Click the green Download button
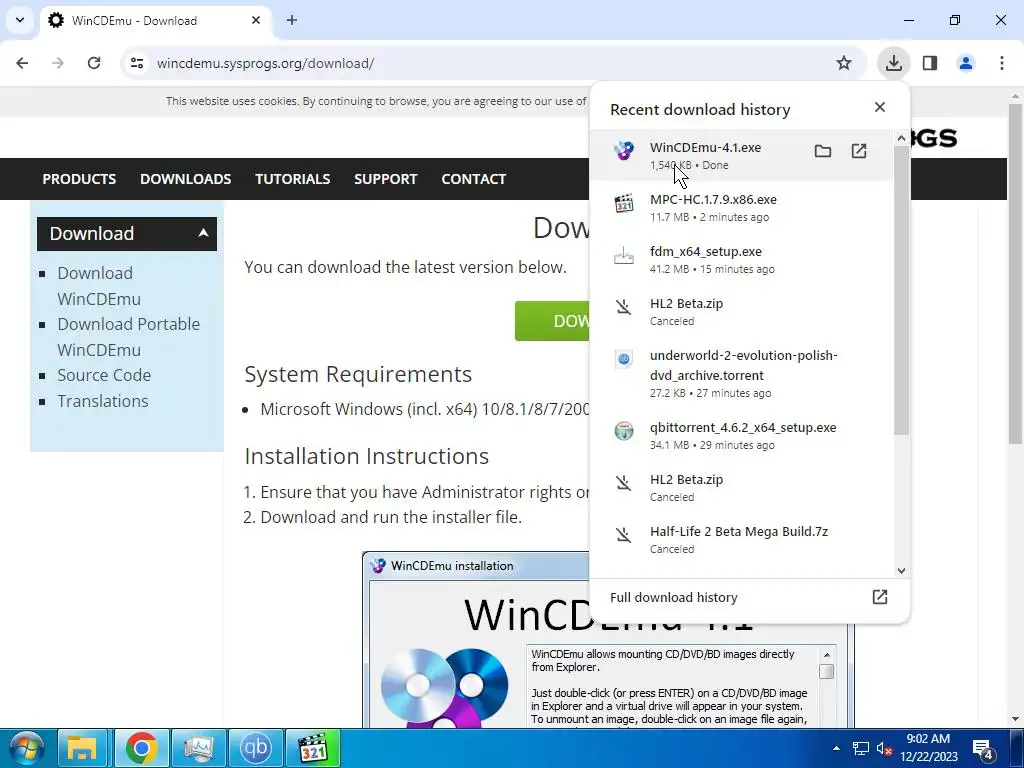 coord(552,321)
